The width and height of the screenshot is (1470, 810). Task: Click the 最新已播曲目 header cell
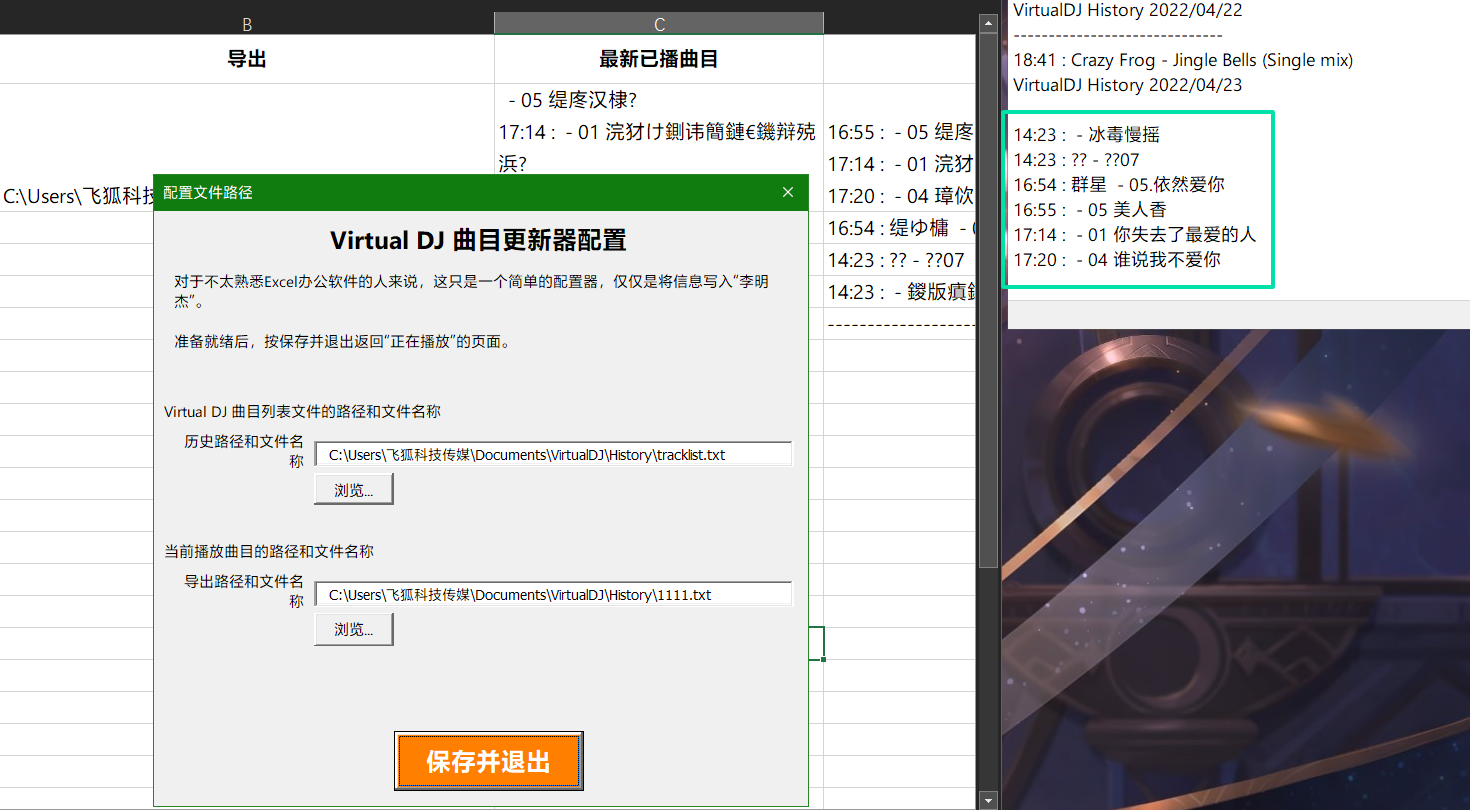pyautogui.click(x=659, y=59)
